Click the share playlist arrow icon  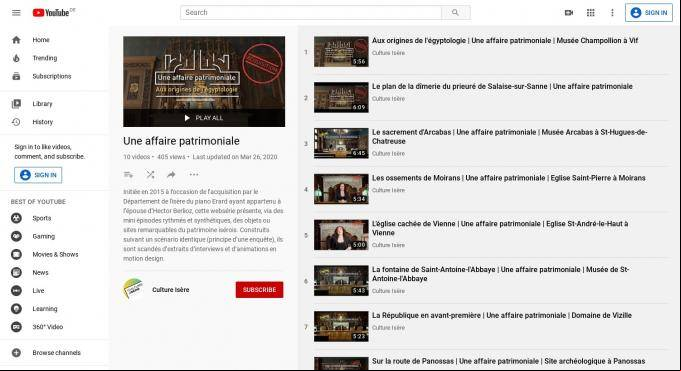[x=171, y=175]
